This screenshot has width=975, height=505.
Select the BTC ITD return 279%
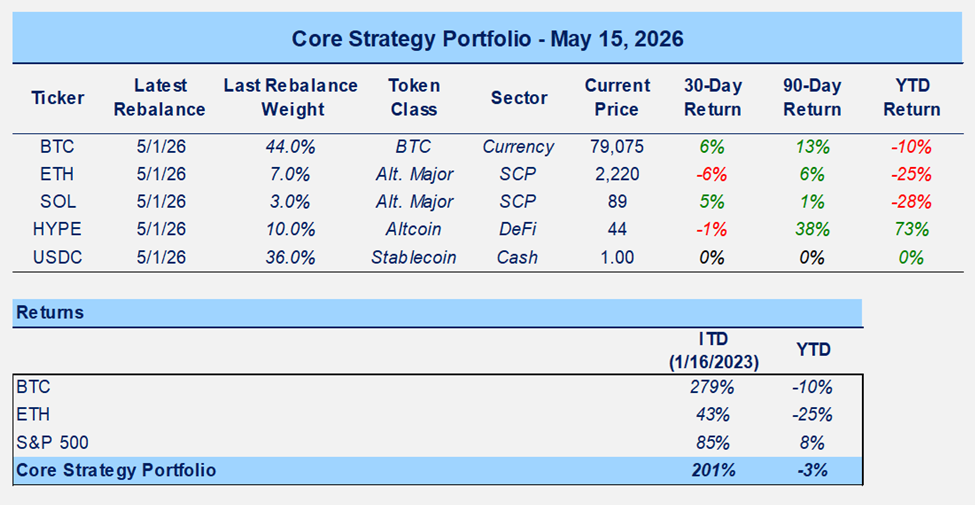(x=713, y=387)
